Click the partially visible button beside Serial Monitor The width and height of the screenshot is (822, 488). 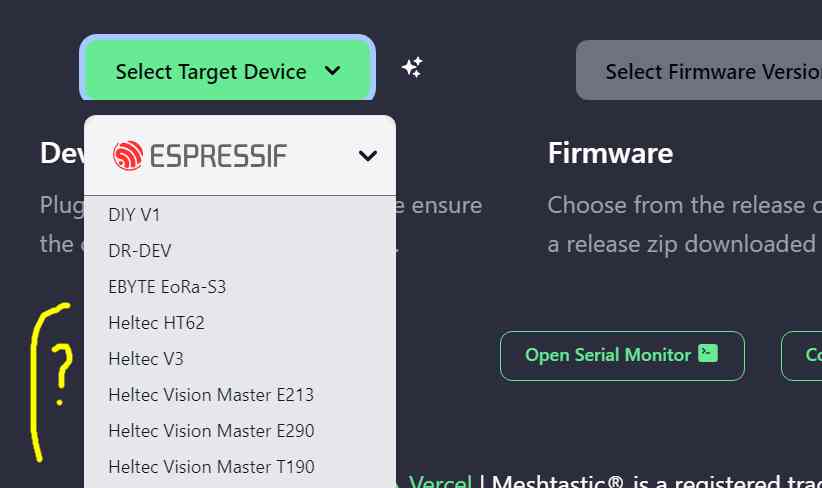(x=802, y=355)
